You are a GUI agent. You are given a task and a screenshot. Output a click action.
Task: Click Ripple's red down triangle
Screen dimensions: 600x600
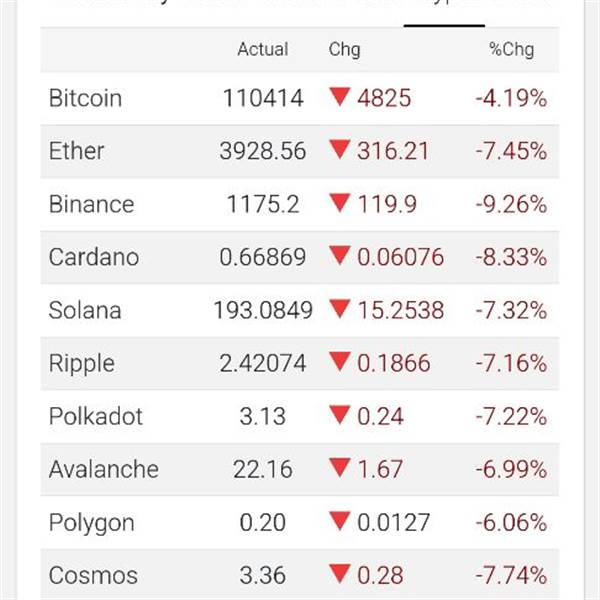tap(340, 362)
